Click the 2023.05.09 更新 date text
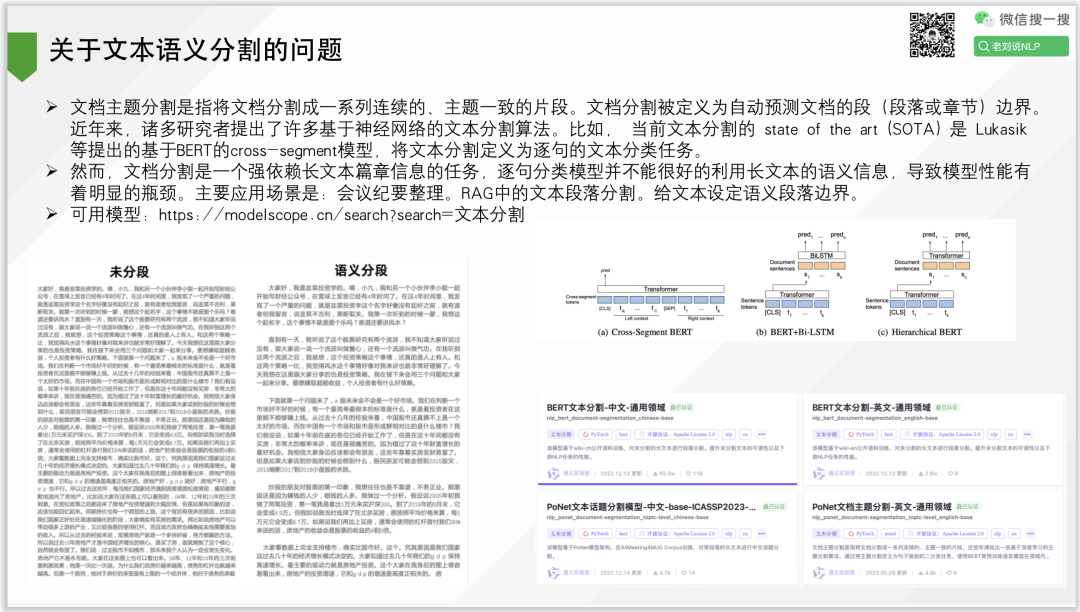This screenshot has height=612, width=1080. click(886, 573)
